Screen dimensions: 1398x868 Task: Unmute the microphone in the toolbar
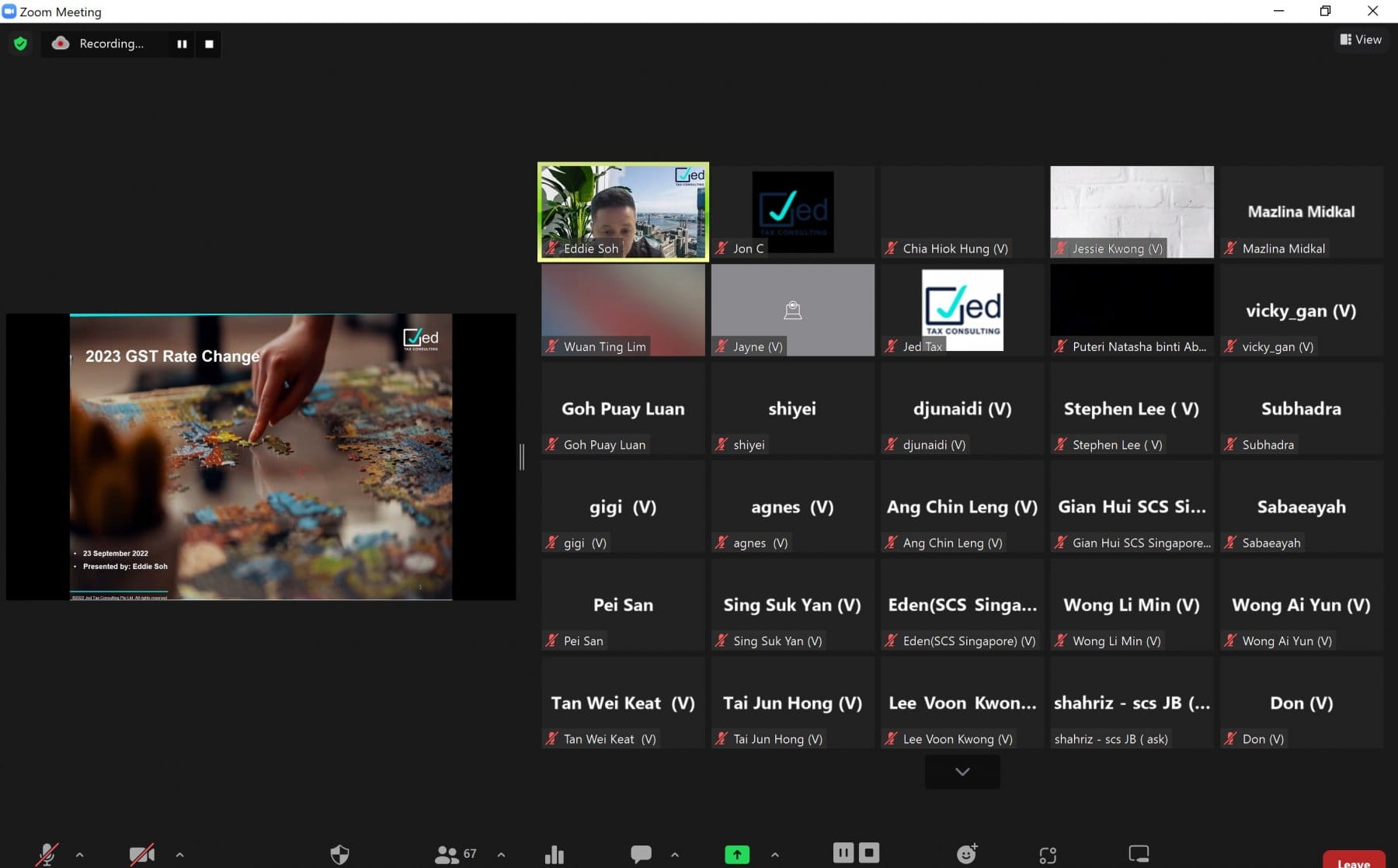click(47, 854)
